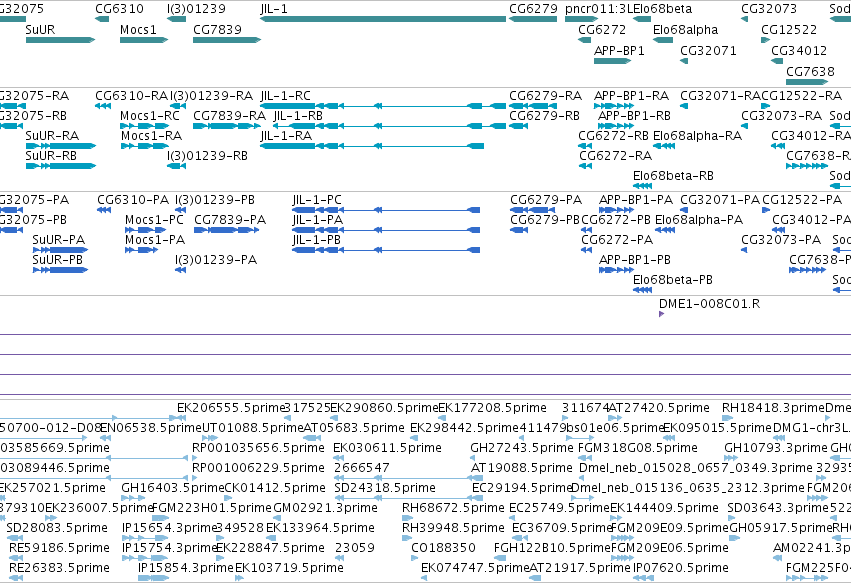Select the CG7839-PA protein label
The width and height of the screenshot is (851, 583).
[230, 219]
